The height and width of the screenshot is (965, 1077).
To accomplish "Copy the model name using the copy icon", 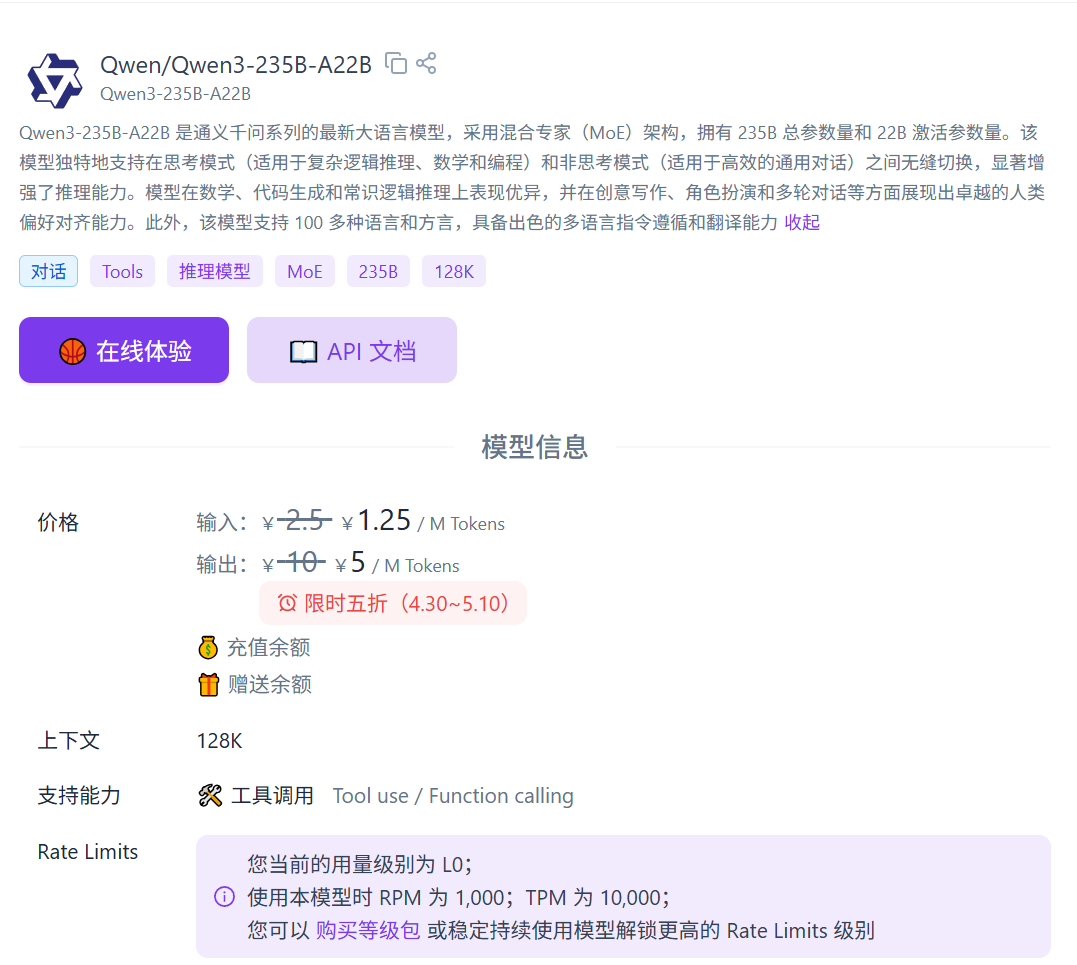I will pos(397,62).
